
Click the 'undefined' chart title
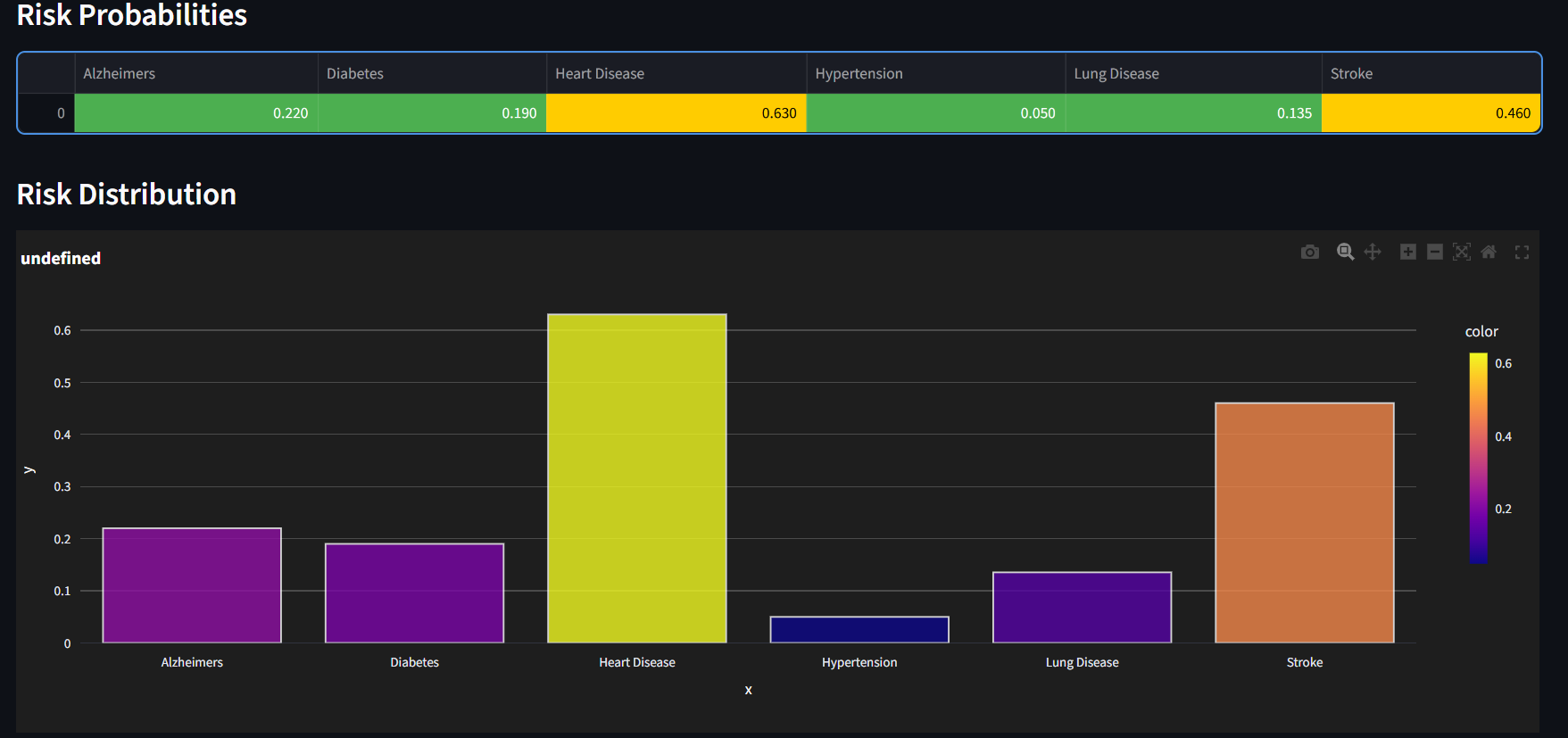tap(61, 258)
